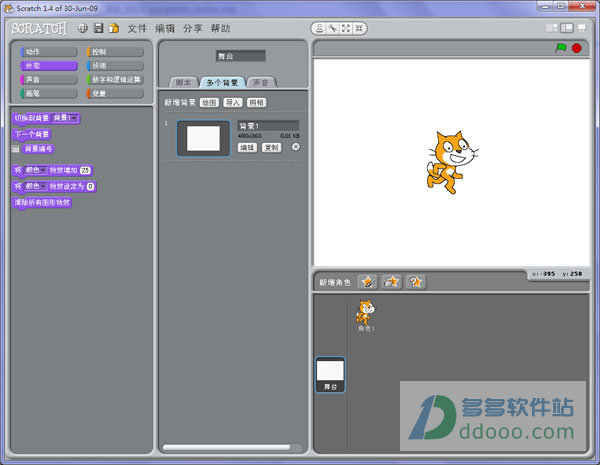This screenshot has width=600, height=465.
Task: Click the 绘图 new background button
Action: 209,103
